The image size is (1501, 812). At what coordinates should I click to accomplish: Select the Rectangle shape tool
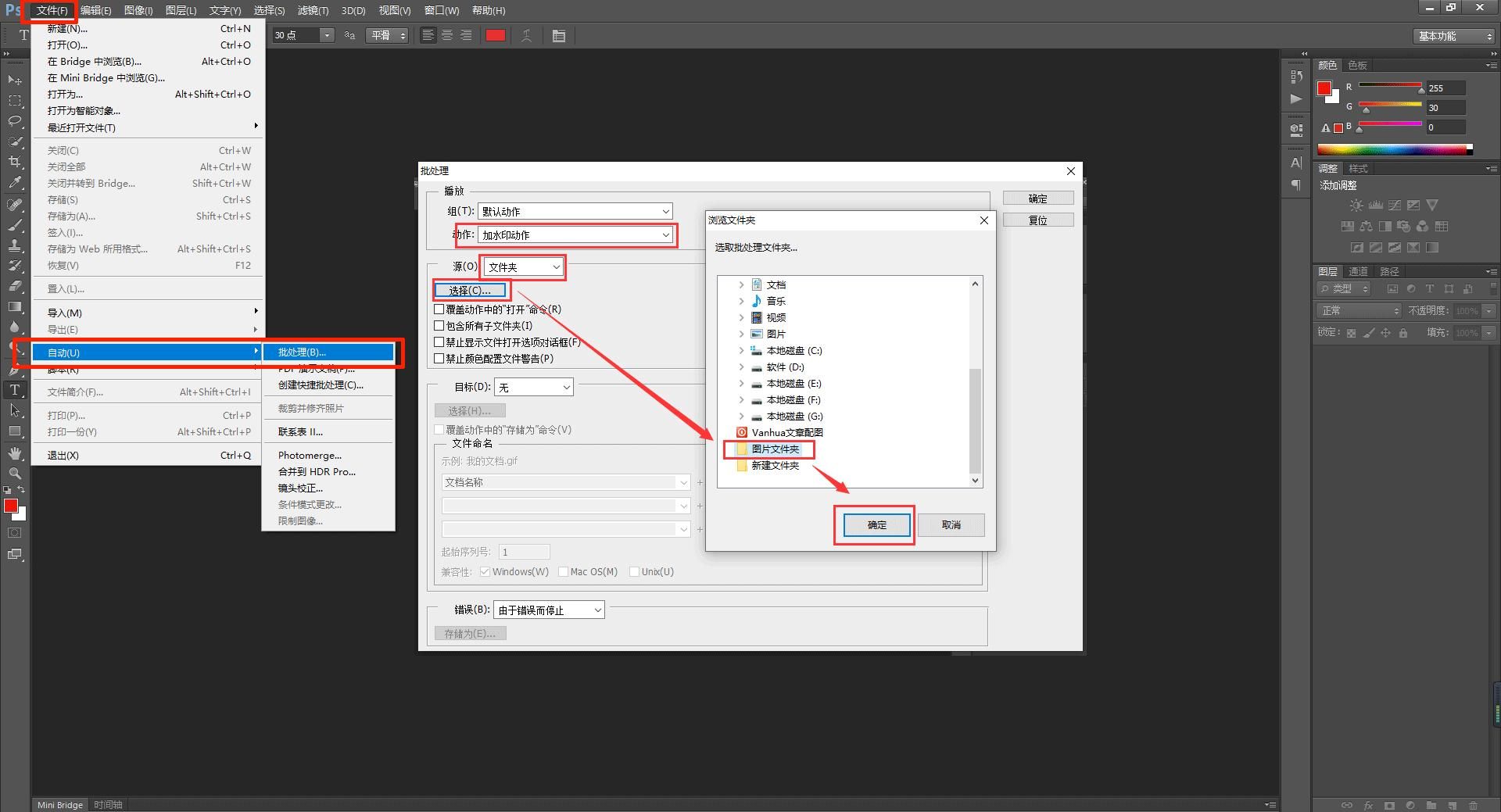[x=15, y=431]
